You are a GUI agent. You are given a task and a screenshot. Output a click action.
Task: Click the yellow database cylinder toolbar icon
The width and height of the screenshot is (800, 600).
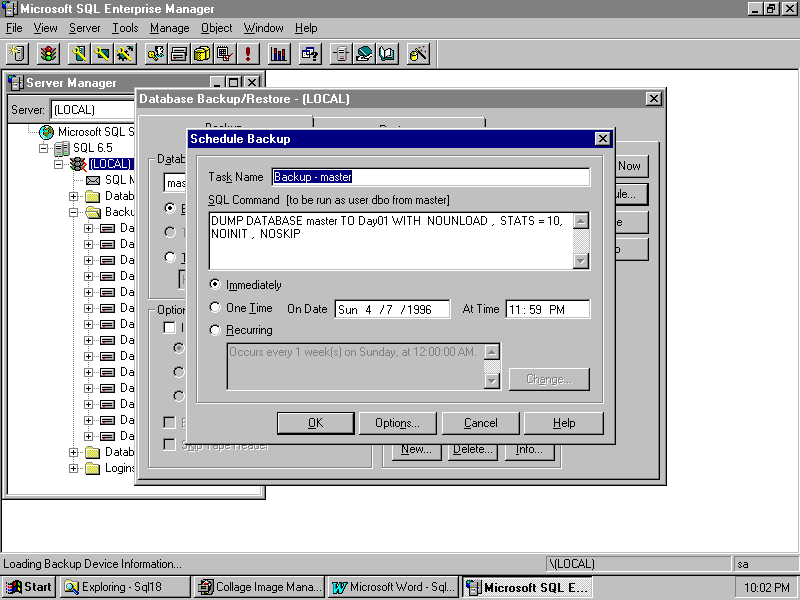pos(202,54)
